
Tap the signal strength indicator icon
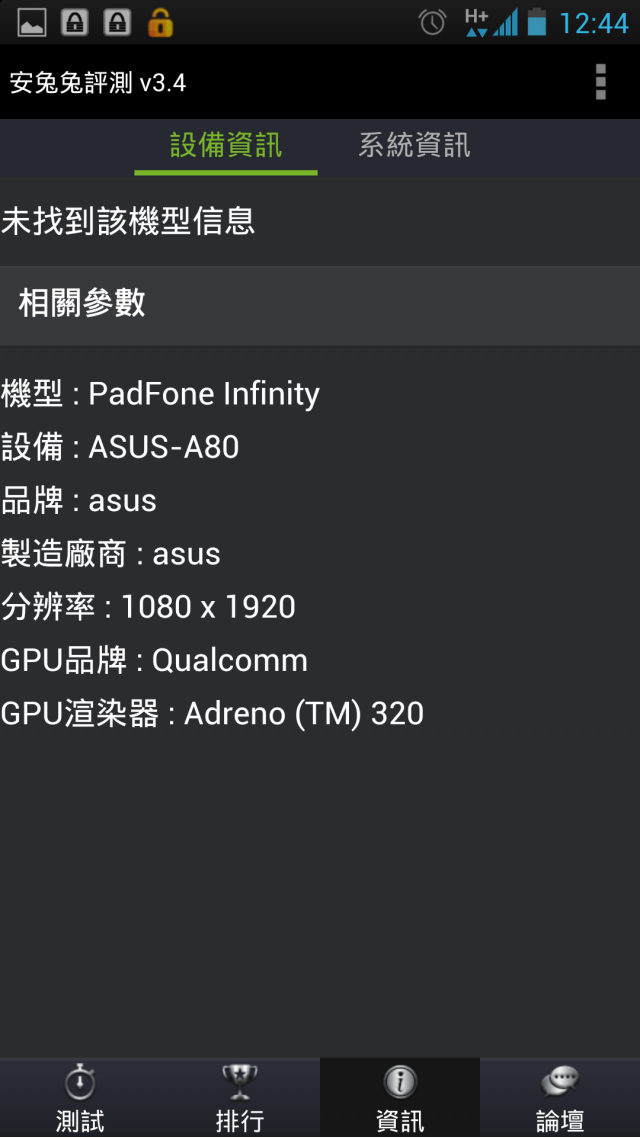click(x=506, y=22)
